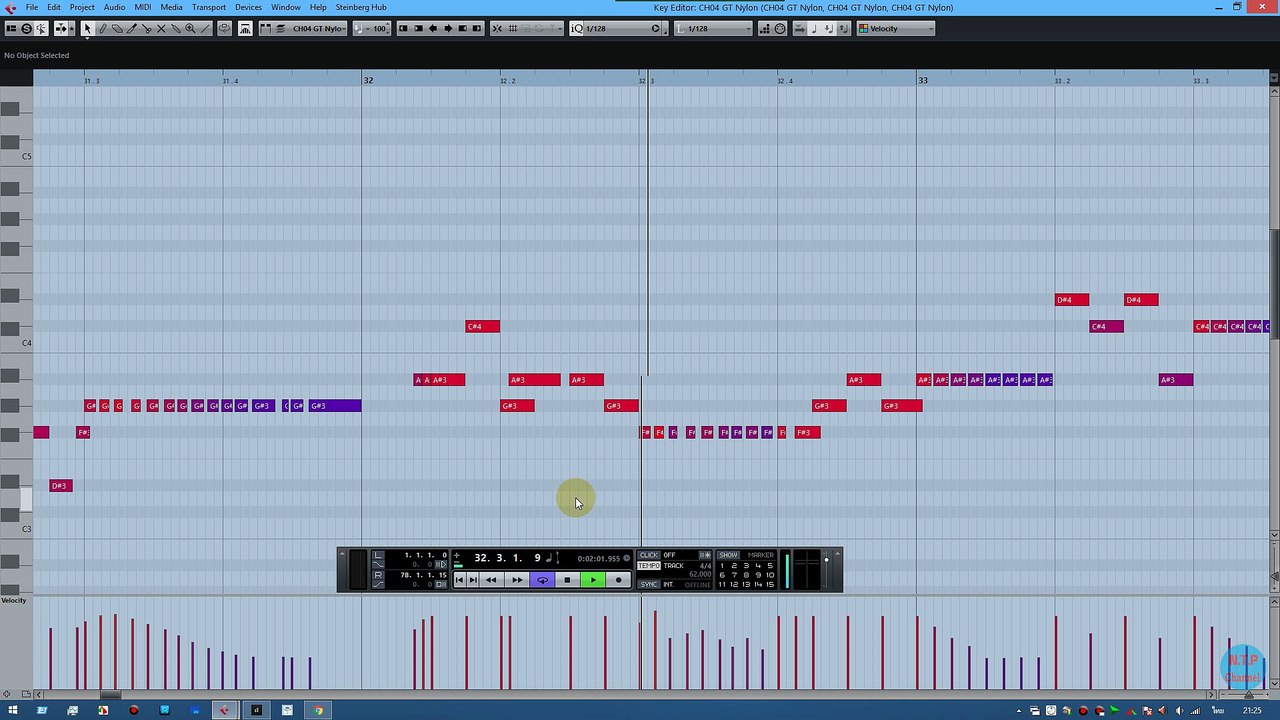The image size is (1280, 720).
Task: Click the iQ Iterative Quantize icon
Action: 577,28
